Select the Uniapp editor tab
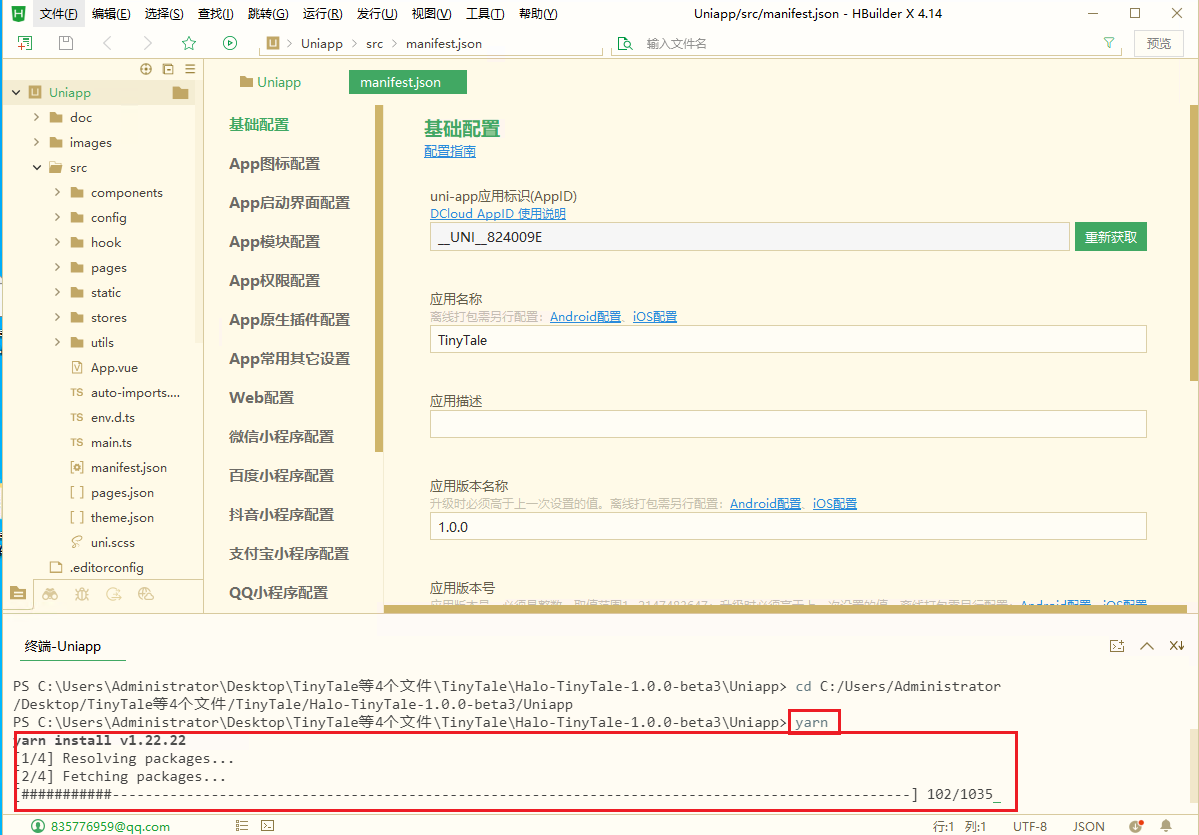The height and width of the screenshot is (835, 1199). [270, 82]
